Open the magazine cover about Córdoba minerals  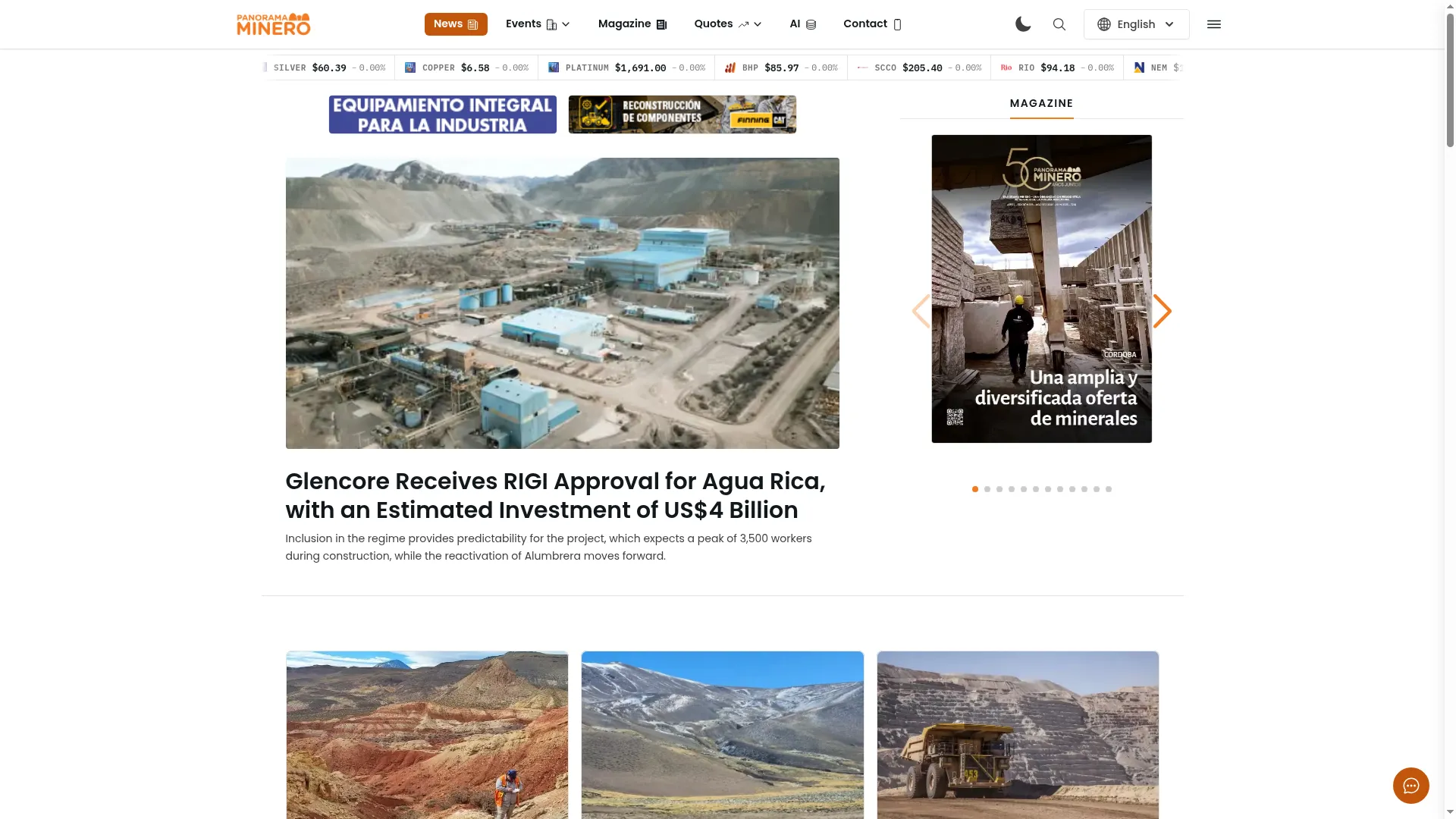point(1041,289)
